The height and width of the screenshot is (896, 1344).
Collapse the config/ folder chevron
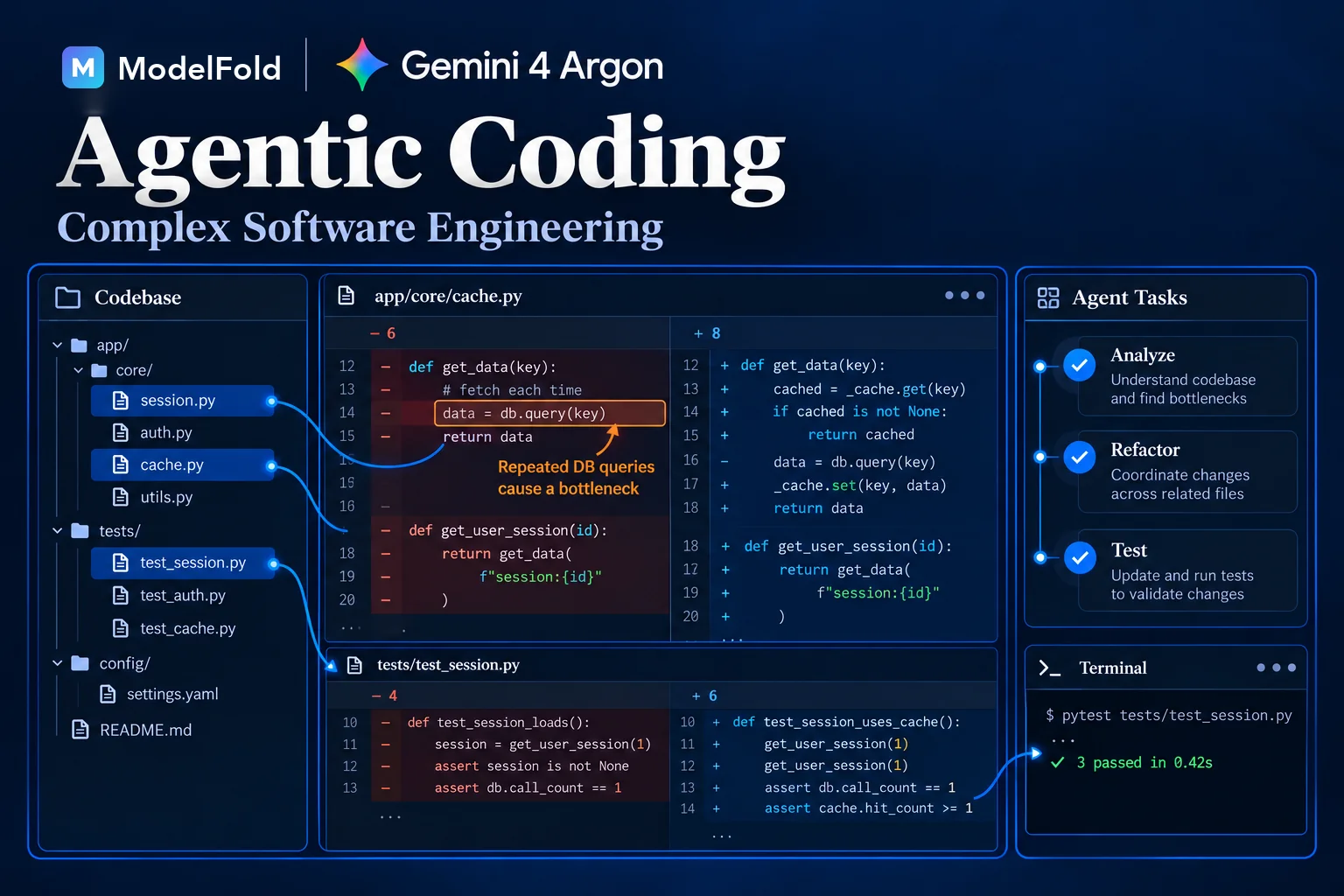click(57, 663)
